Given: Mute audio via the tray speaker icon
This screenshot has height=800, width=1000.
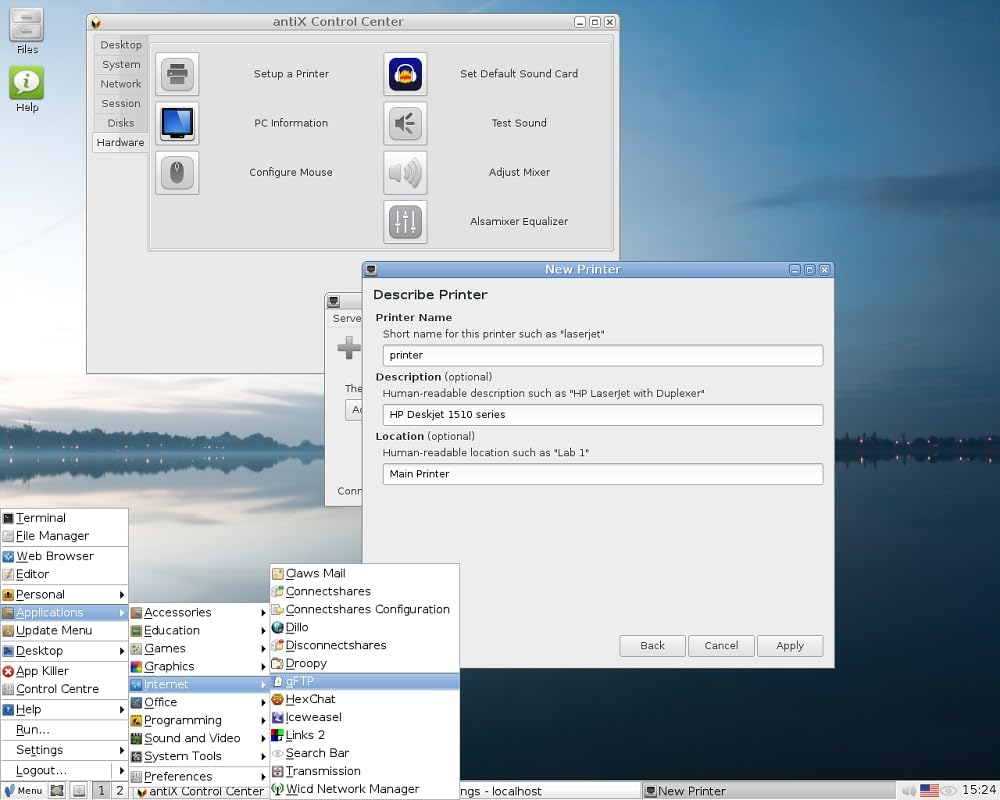Looking at the screenshot, I should tap(908, 789).
